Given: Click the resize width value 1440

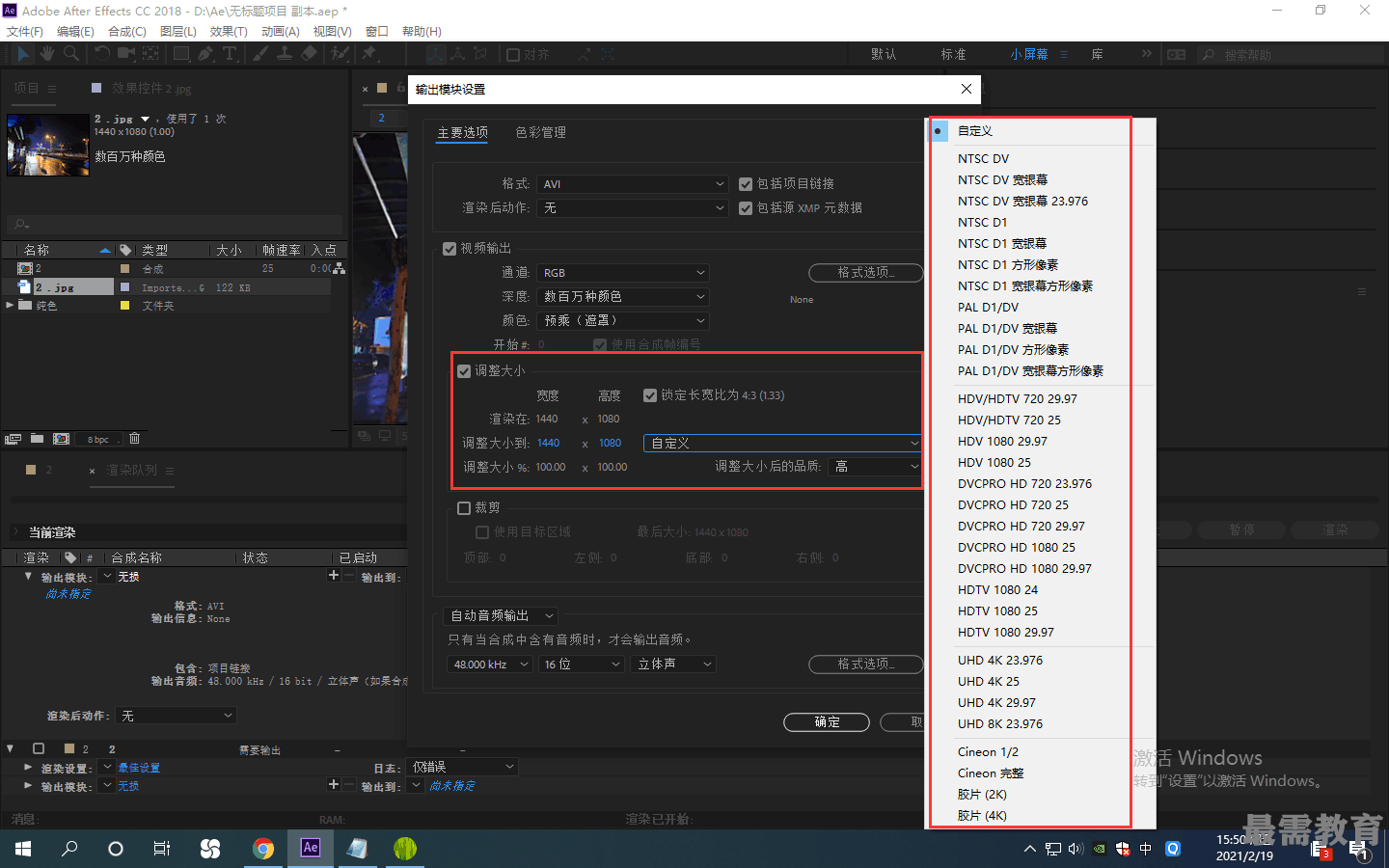Looking at the screenshot, I should [x=549, y=443].
